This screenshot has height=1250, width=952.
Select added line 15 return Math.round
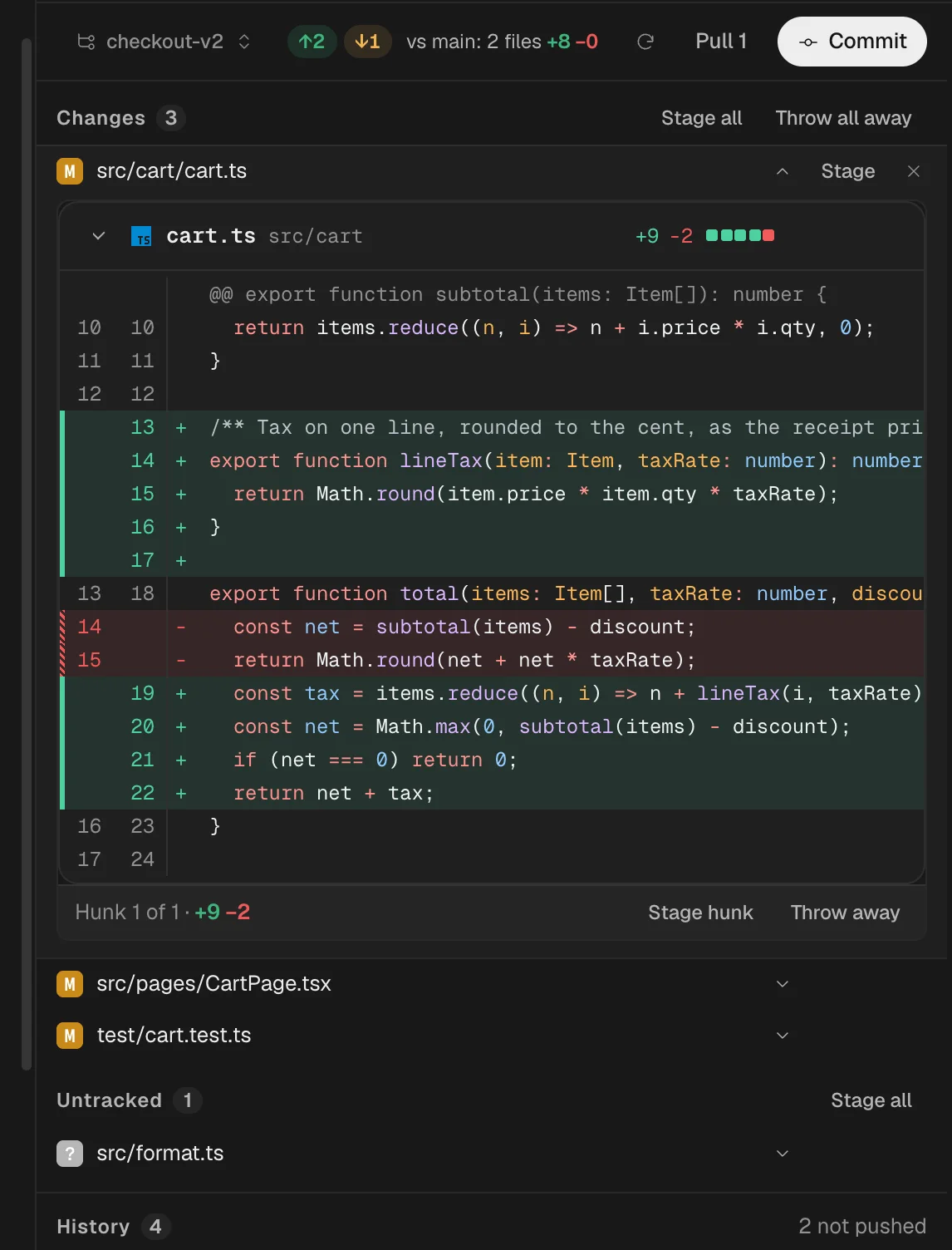492,494
